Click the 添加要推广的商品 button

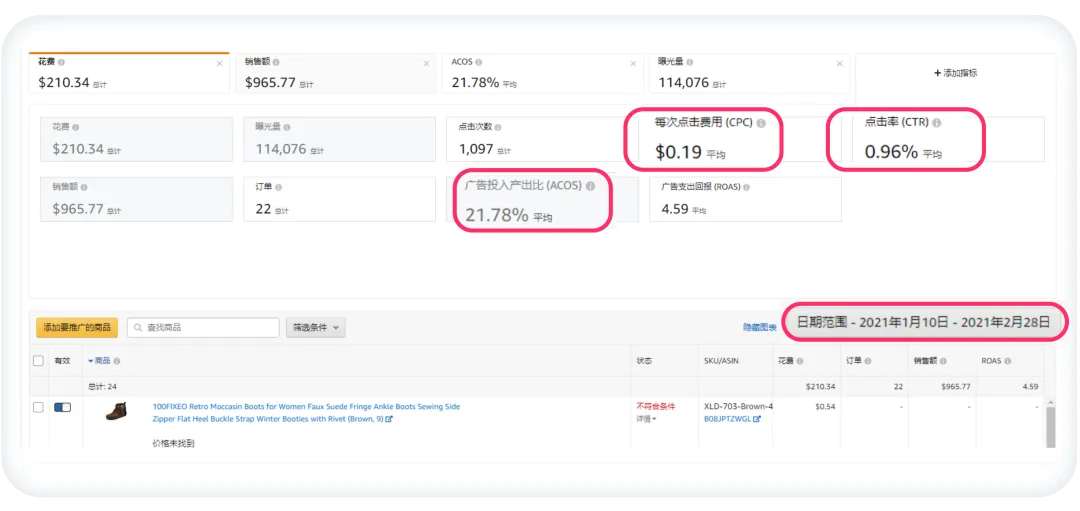tap(77, 327)
